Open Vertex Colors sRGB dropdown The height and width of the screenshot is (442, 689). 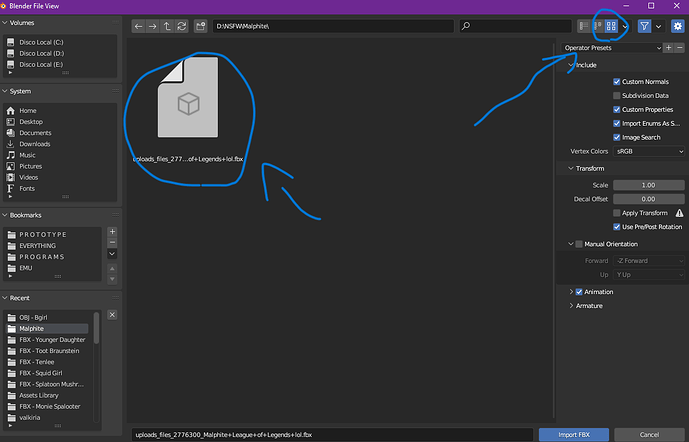649,151
